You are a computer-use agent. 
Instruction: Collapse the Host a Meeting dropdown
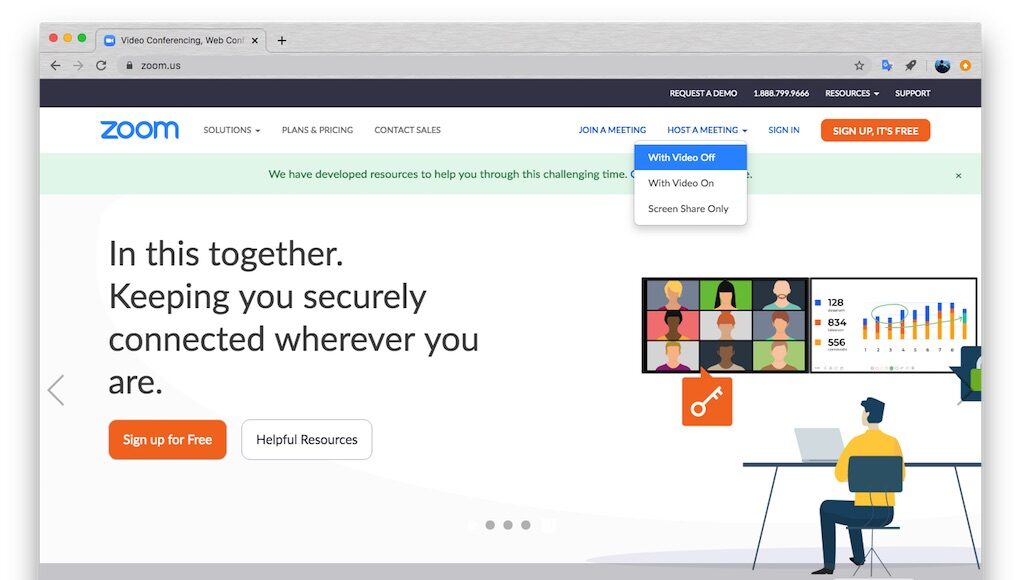(x=707, y=130)
